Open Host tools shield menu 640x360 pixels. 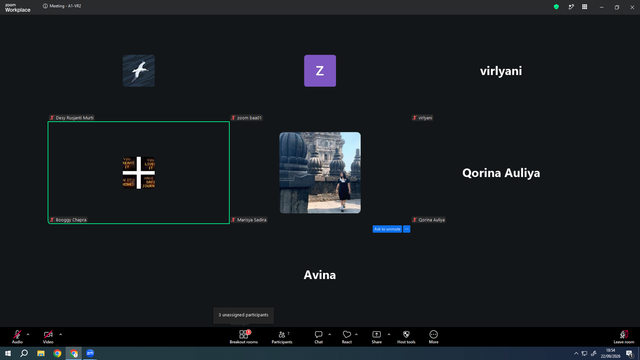point(406,337)
